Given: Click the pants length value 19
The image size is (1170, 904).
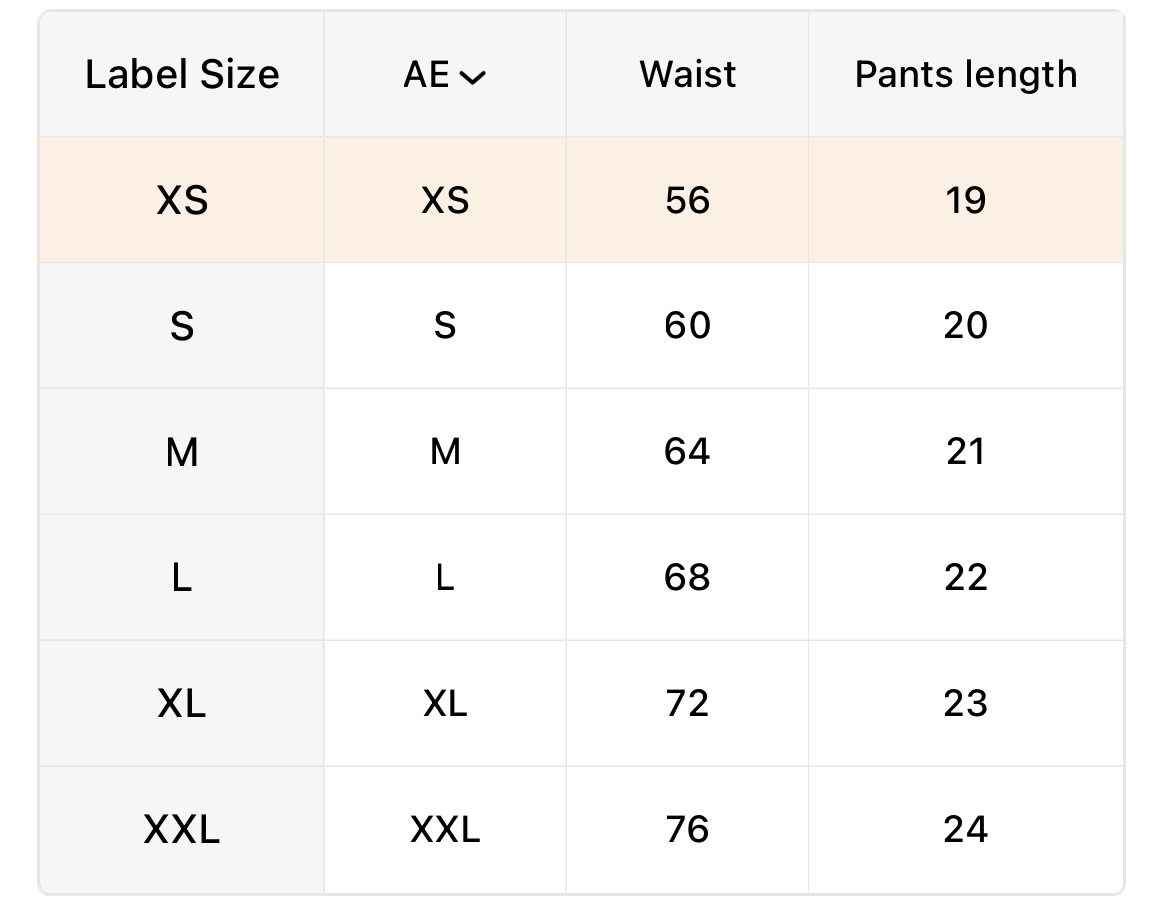Looking at the screenshot, I should (x=966, y=201).
